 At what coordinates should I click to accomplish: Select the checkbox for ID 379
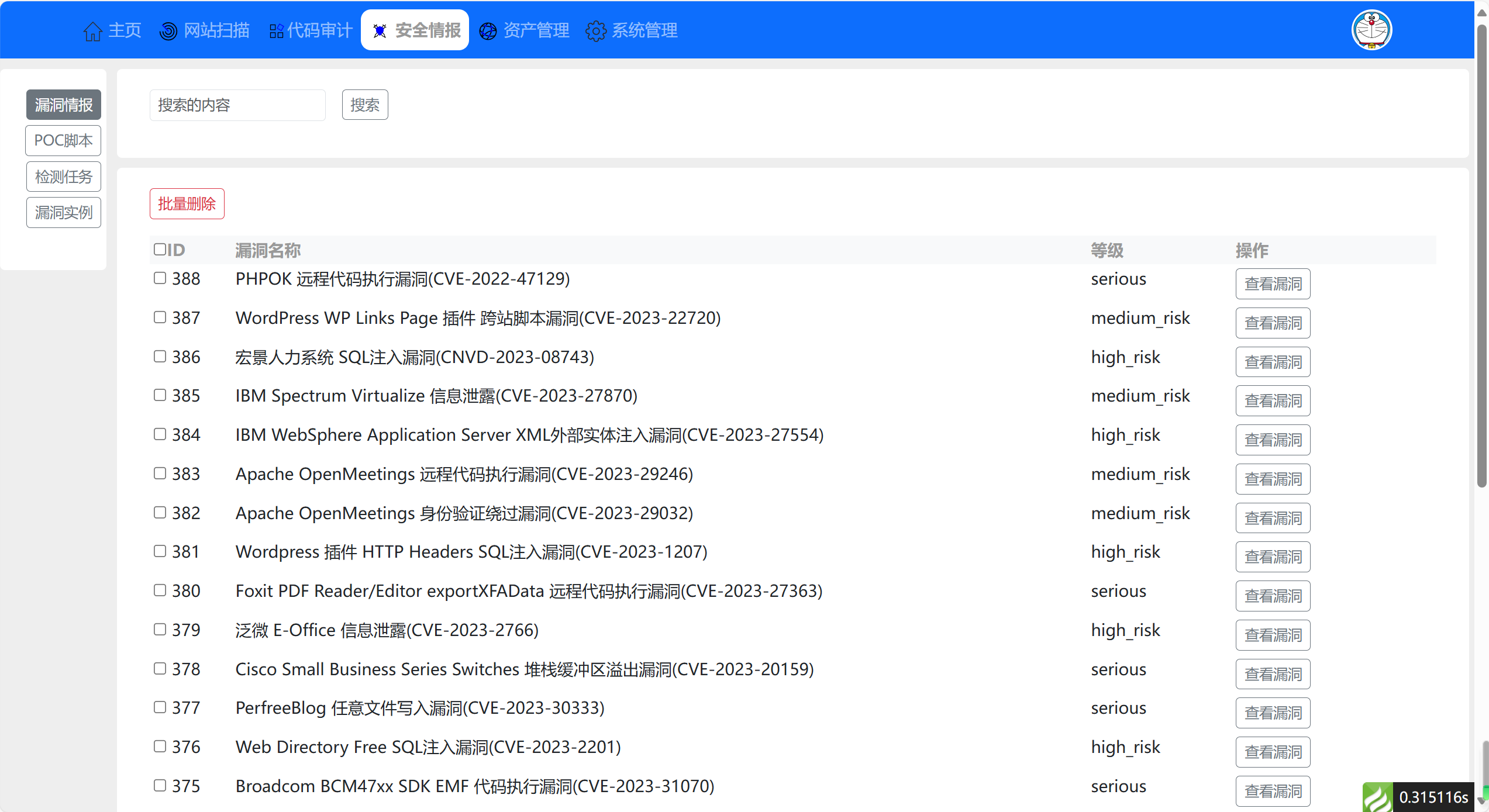[160, 629]
